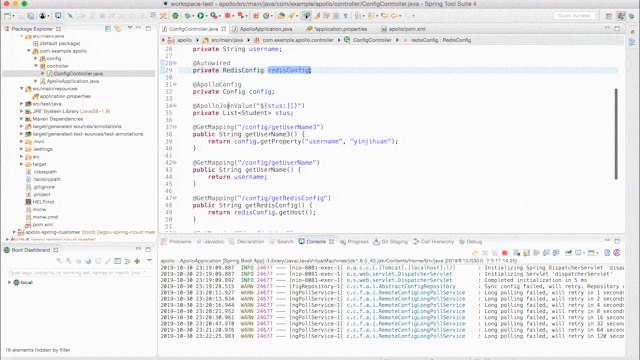Switch to apollo/pom.xml editor tab
Image resolution: width=640 pixels, height=360 pixels.
407,29
